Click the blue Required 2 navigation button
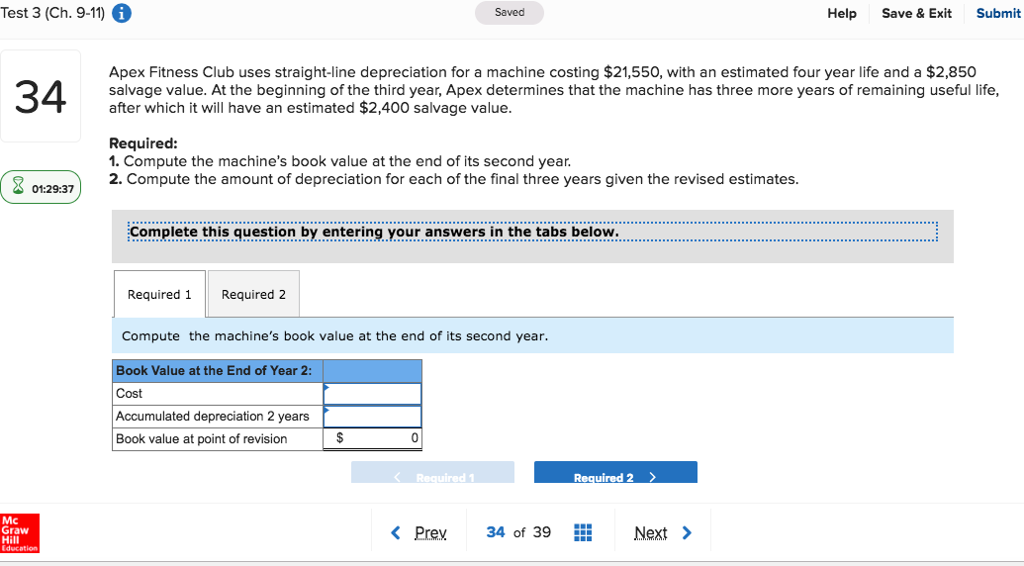The image size is (1024, 566). [615, 474]
